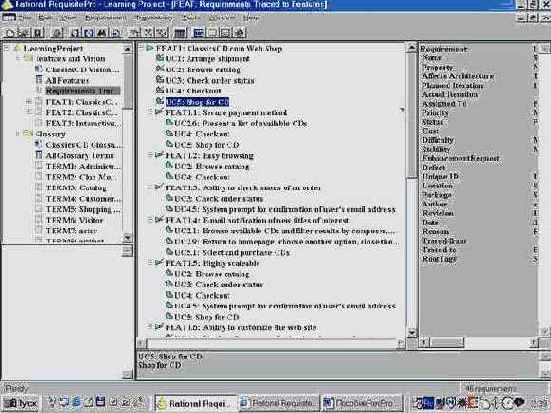Open the Requirement menu
The height and width of the screenshot is (413, 551).
tap(105, 18)
